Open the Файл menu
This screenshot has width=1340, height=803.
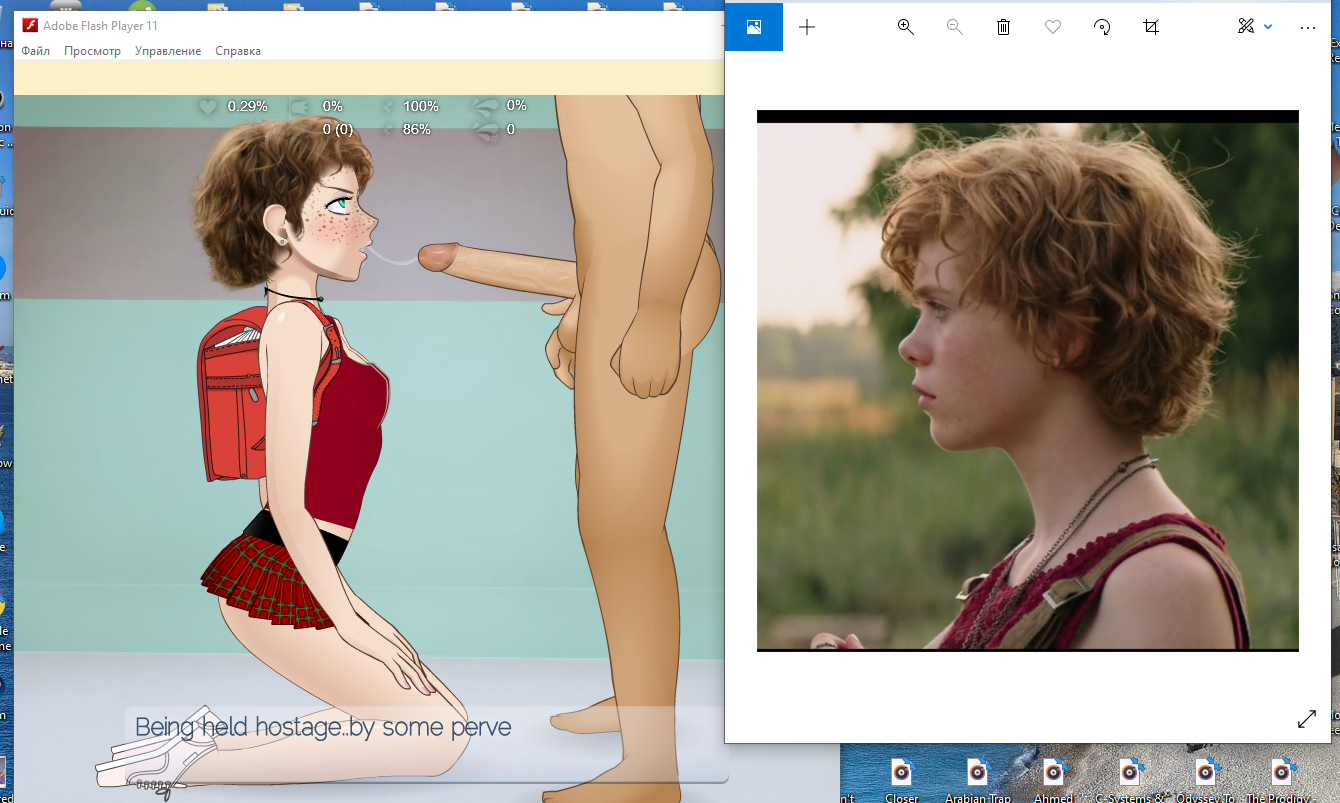pyautogui.click(x=34, y=50)
